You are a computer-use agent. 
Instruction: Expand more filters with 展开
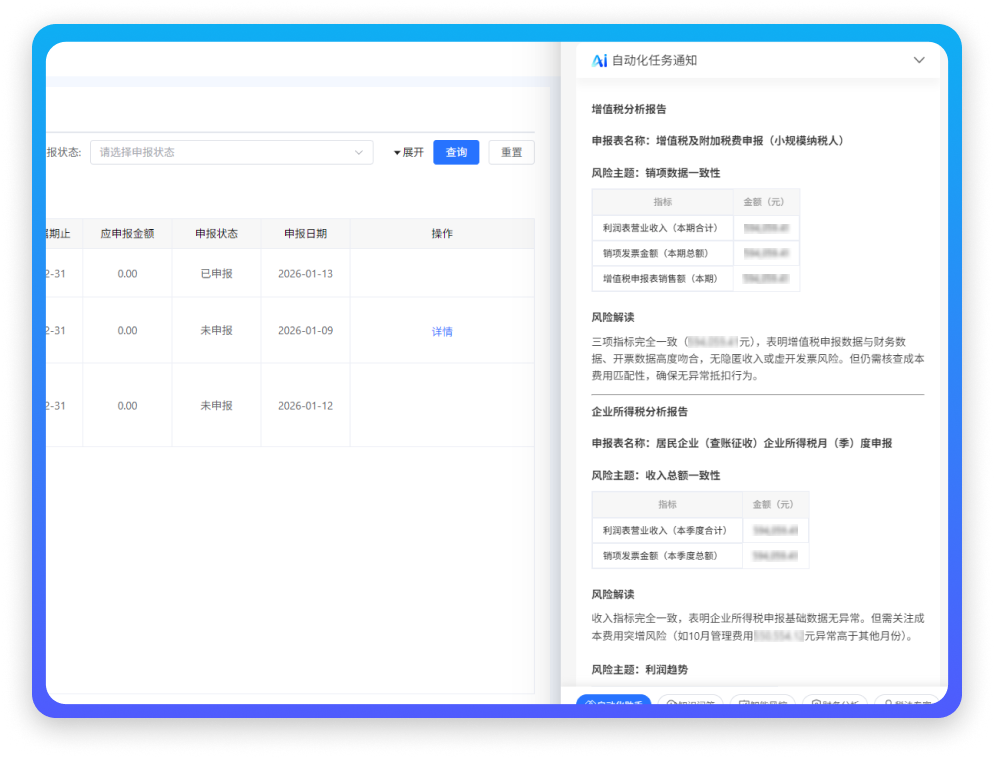[x=409, y=153]
